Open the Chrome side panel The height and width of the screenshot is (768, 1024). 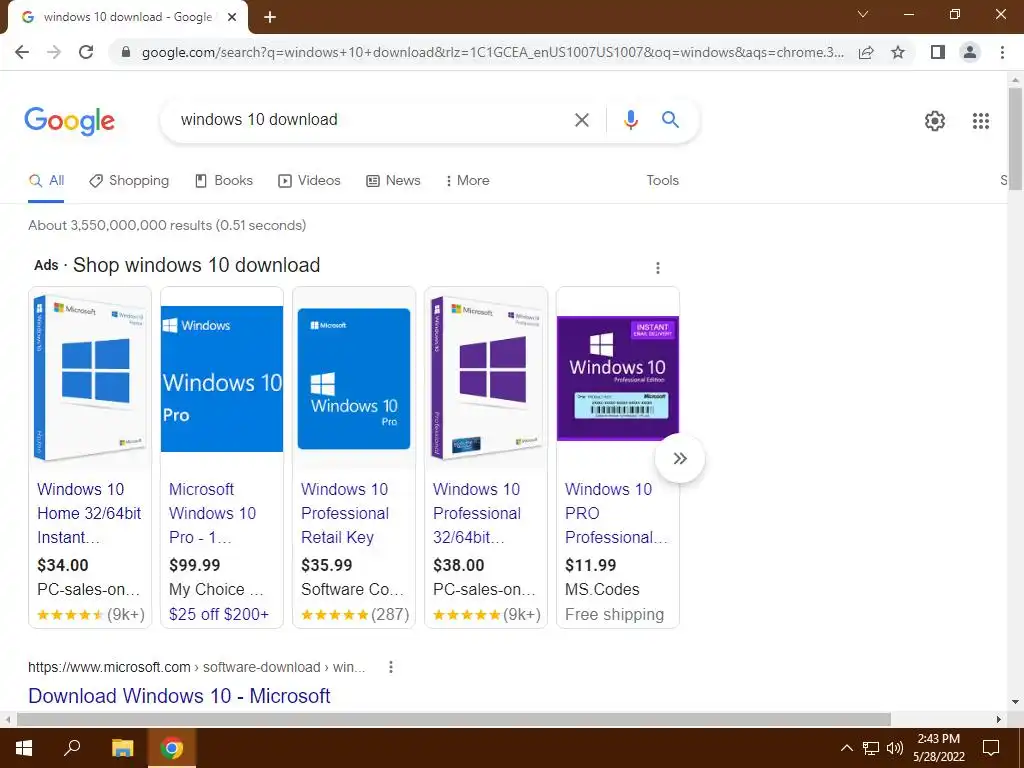pyautogui.click(x=938, y=52)
